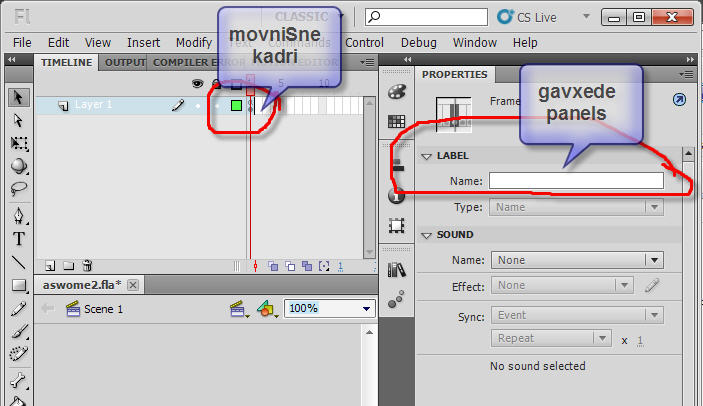The image size is (703, 406).
Task: Click the Center Frame timeline icon
Action: (256, 266)
